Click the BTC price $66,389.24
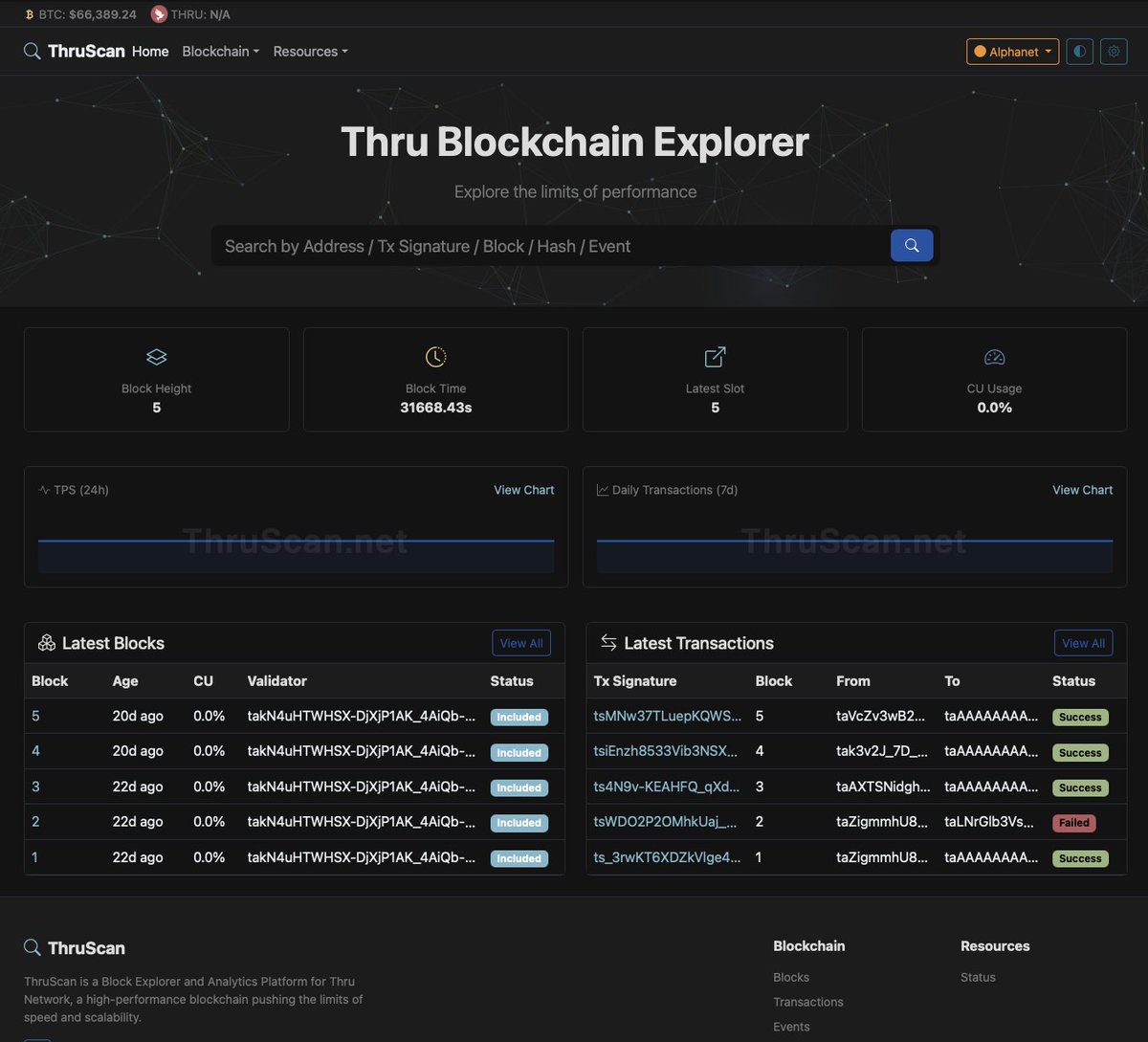This screenshot has width=1148, height=1042. [102, 14]
